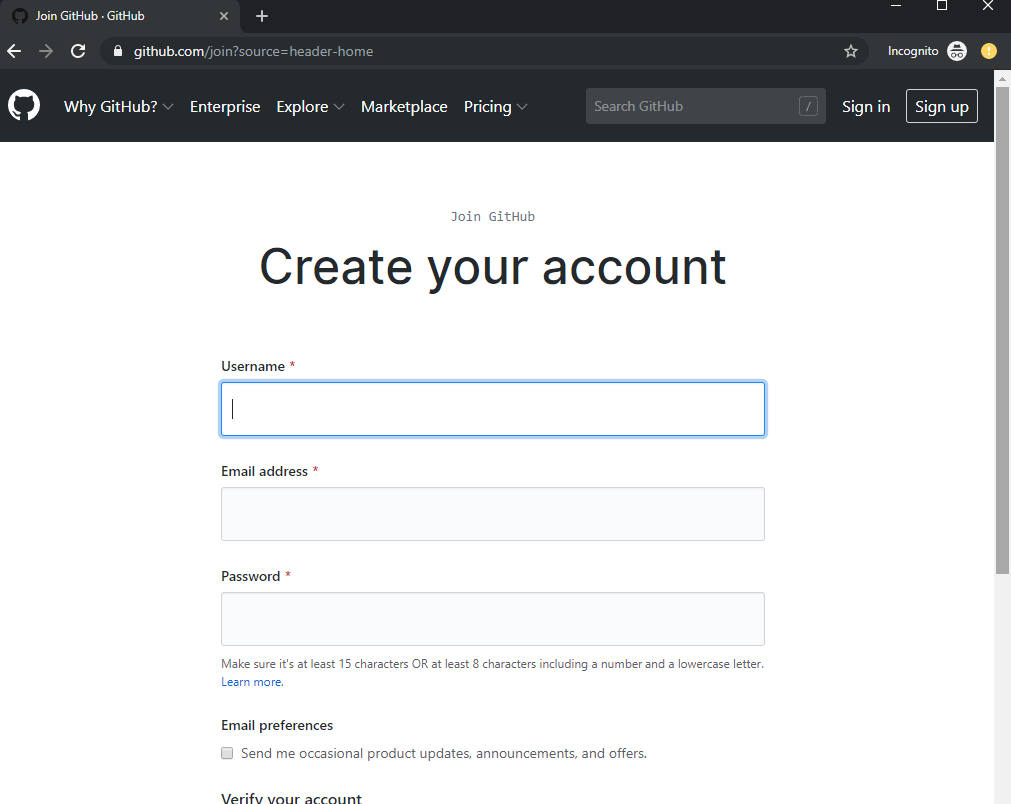Open the Marketplace page
Screen dimensions: 1011x804
tap(404, 106)
